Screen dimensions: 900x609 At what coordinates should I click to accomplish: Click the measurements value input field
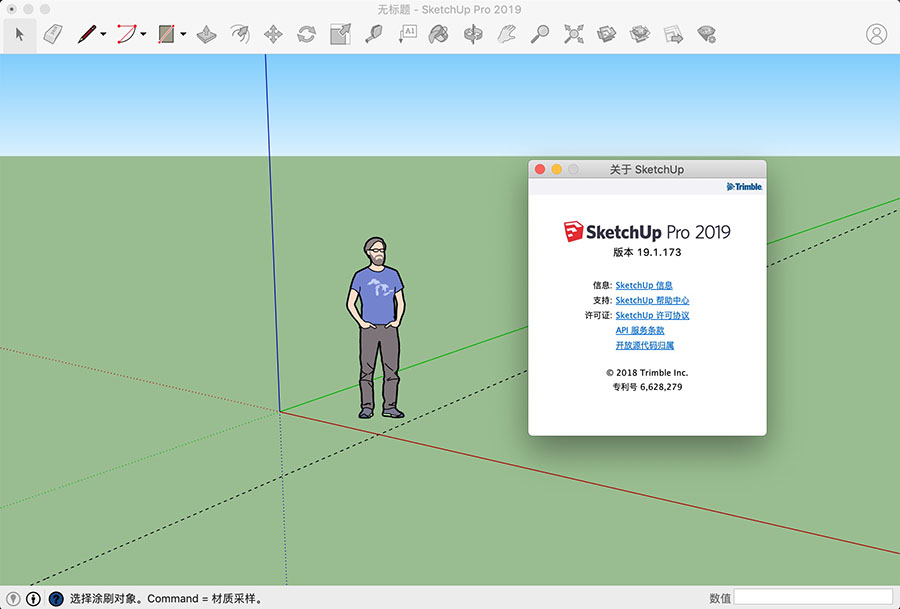point(813,598)
